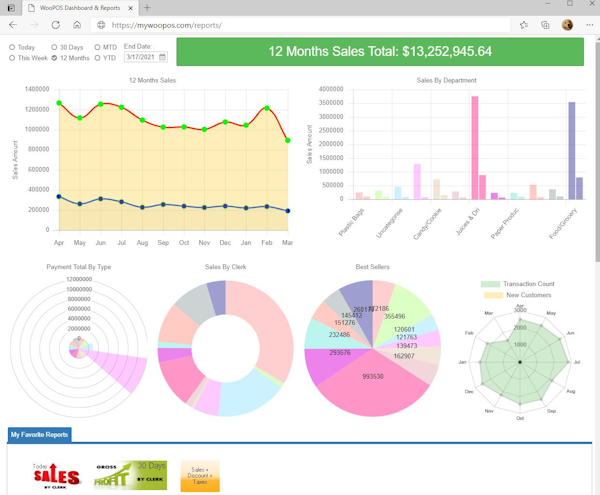The image size is (600, 495).
Task: Click the Sales By Department chart title
Action: click(x=446, y=80)
